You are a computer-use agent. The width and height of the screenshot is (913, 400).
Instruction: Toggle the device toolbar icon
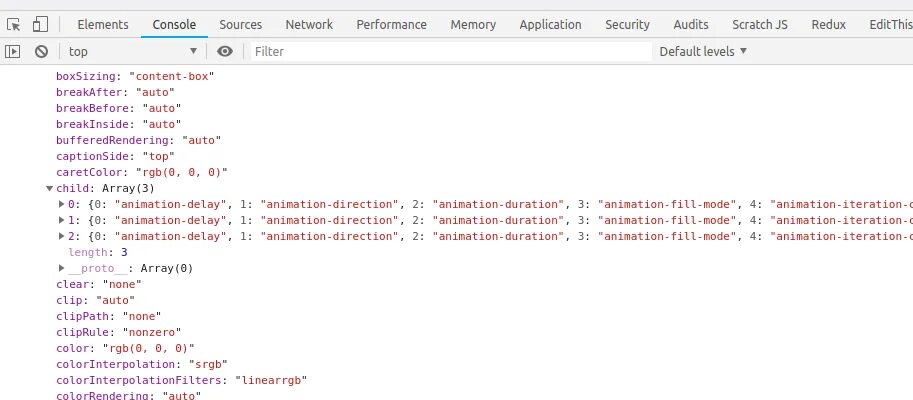40,24
